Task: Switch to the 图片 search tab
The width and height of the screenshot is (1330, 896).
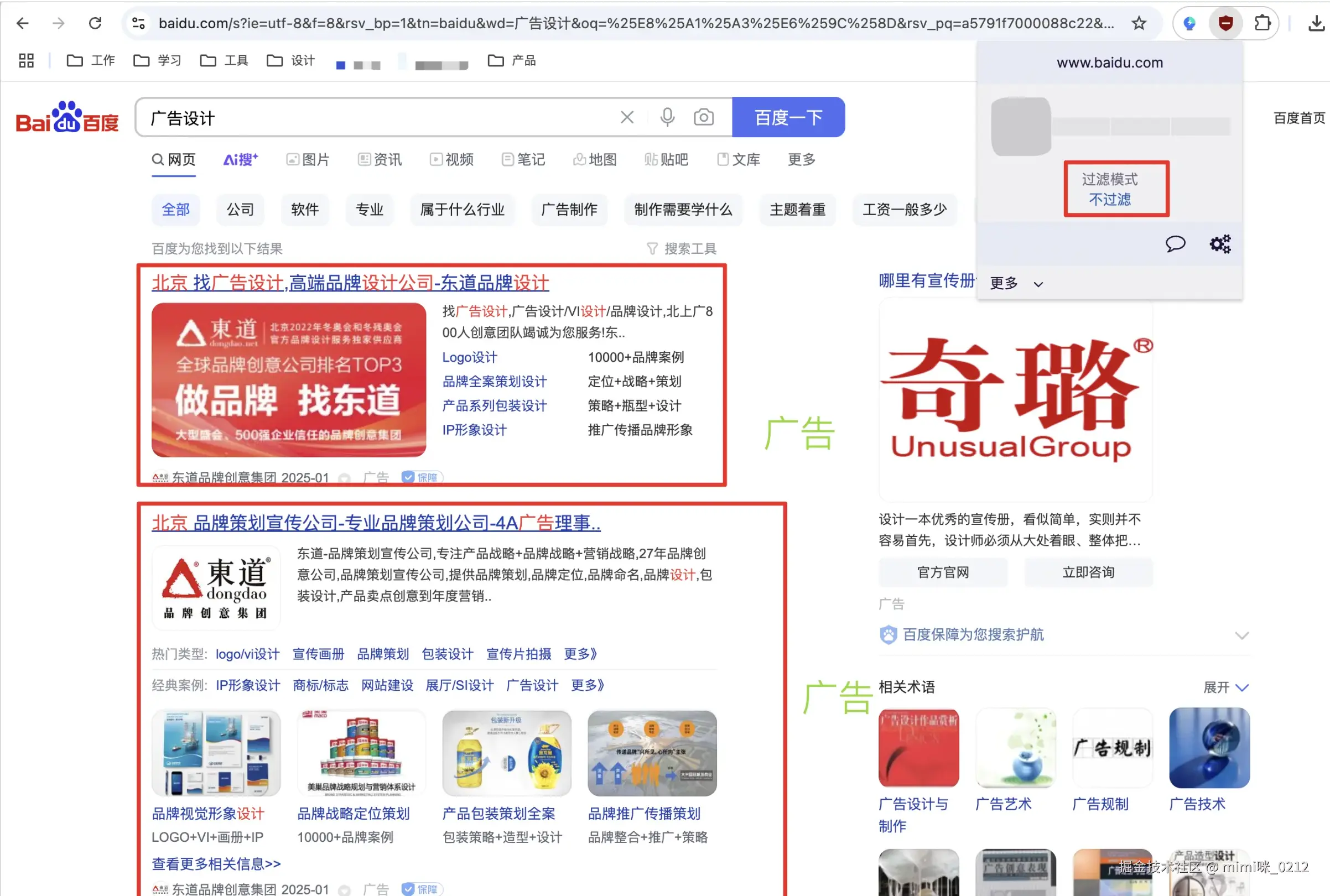Action: point(308,160)
